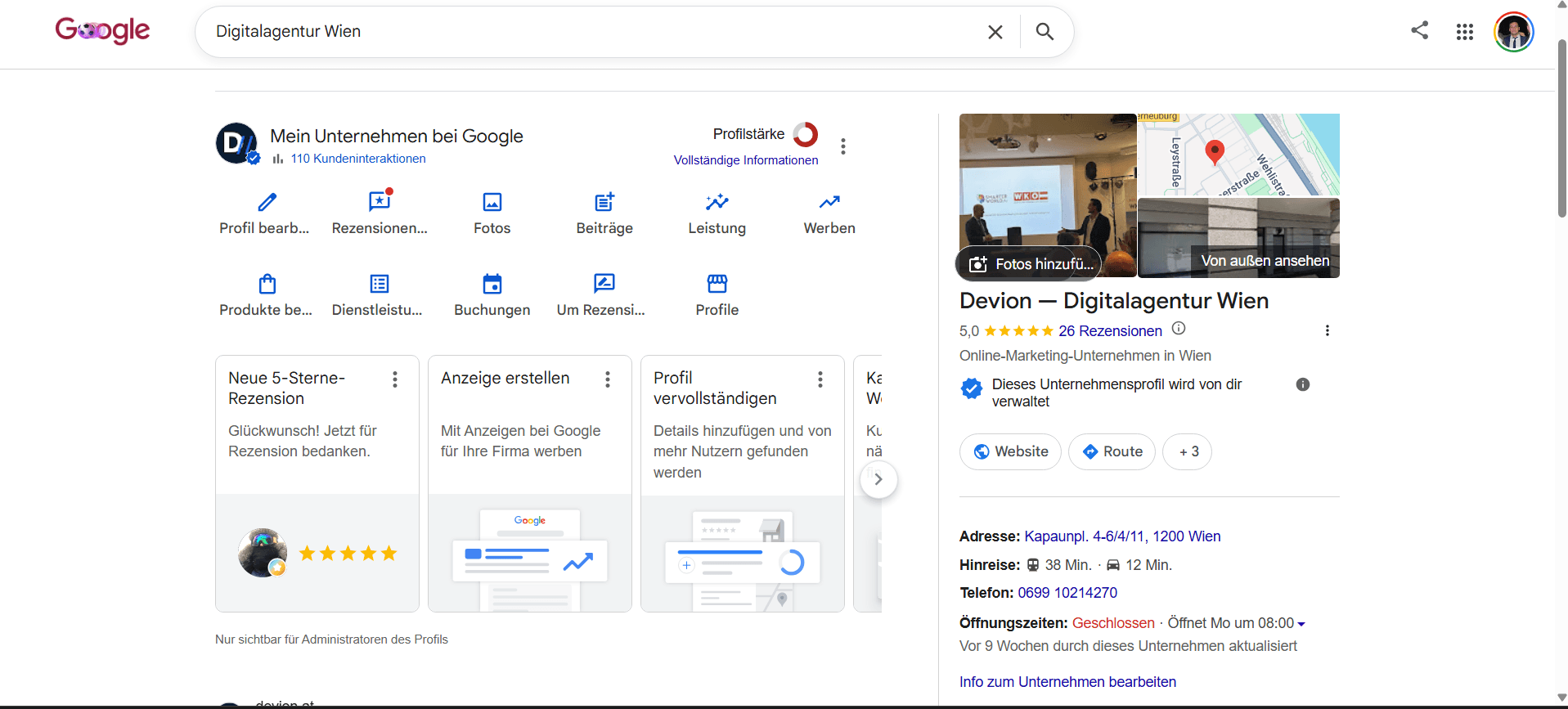Click the transit 38 Min. option
Viewport: 1568px width, 709px height.
pos(1059,565)
